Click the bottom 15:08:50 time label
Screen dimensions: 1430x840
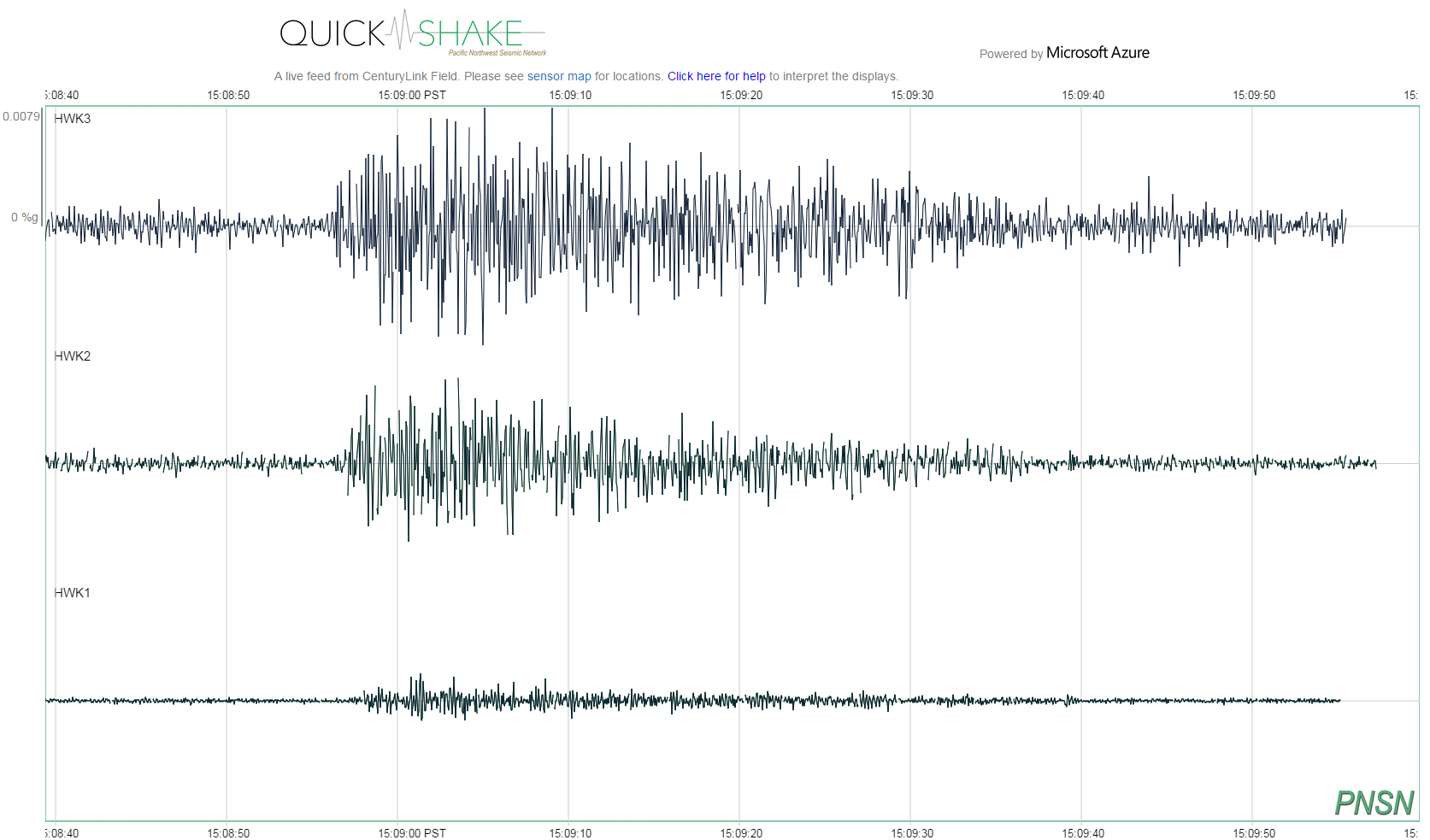point(228,833)
